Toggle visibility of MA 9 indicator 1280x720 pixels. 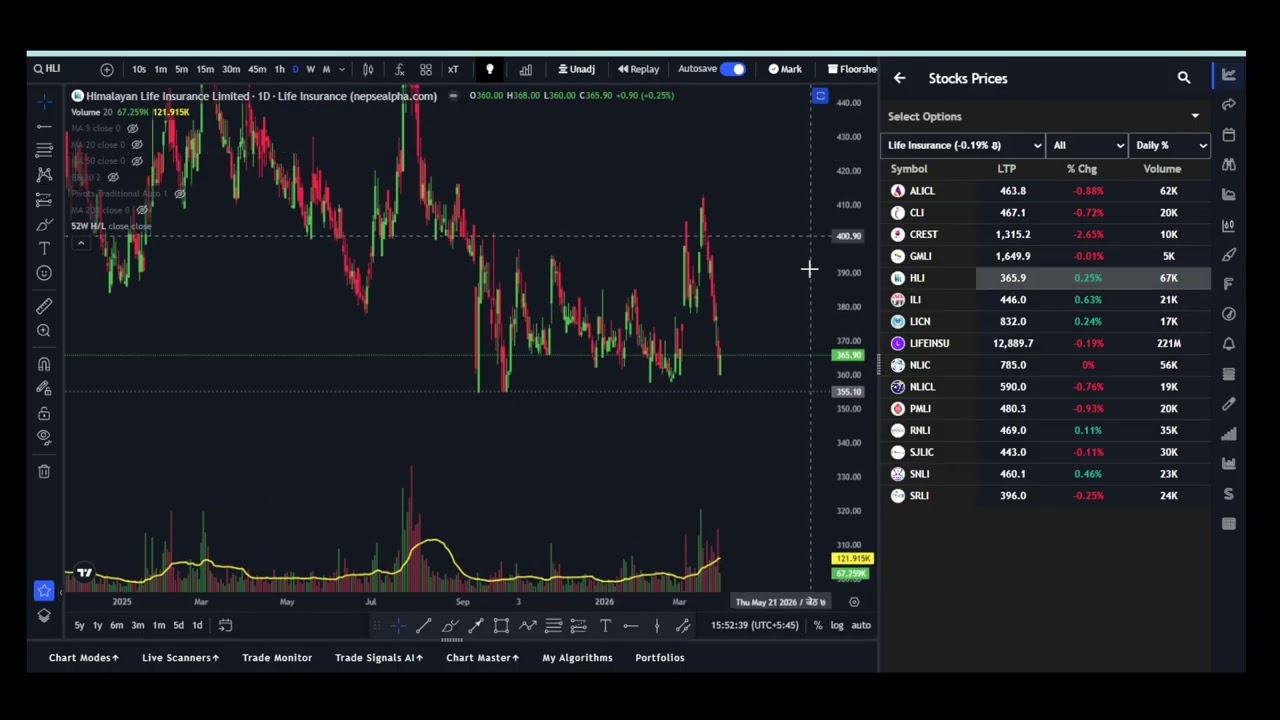click(132, 129)
